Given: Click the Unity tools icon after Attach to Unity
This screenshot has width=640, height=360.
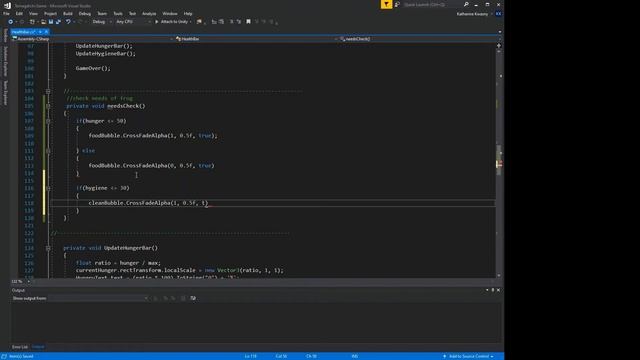Looking at the screenshot, I should click(x=199, y=22).
